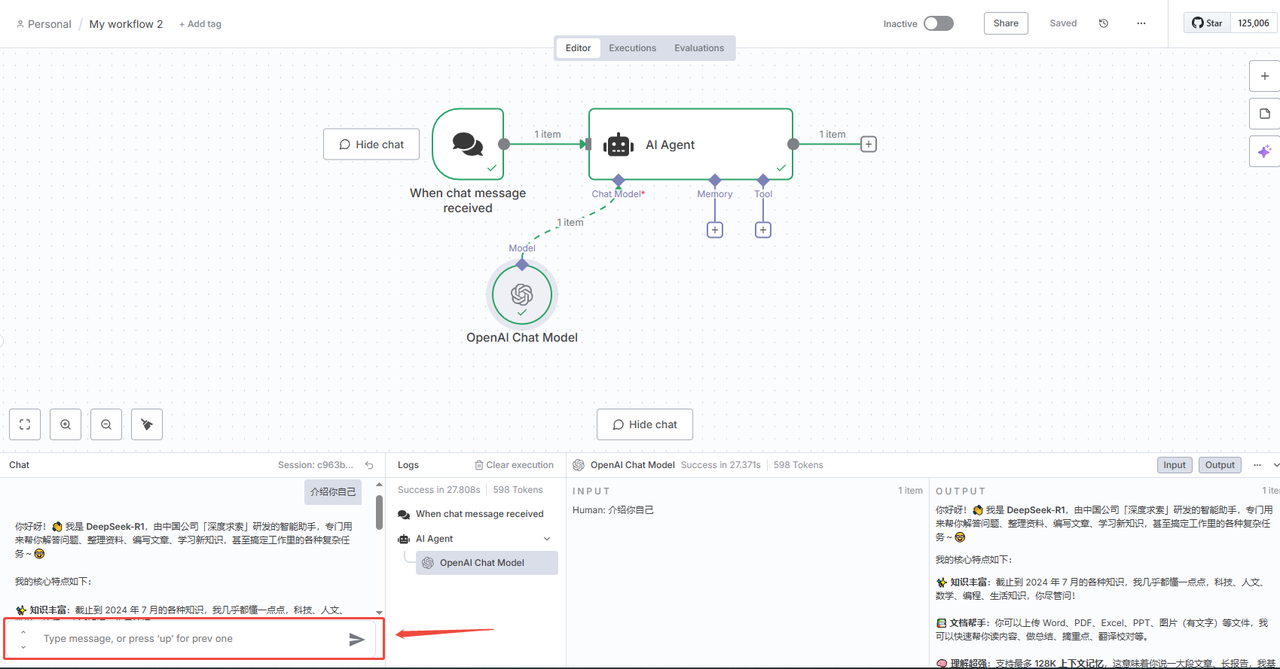
Task: Tidy up the workflow nodes
Action: coord(147,424)
